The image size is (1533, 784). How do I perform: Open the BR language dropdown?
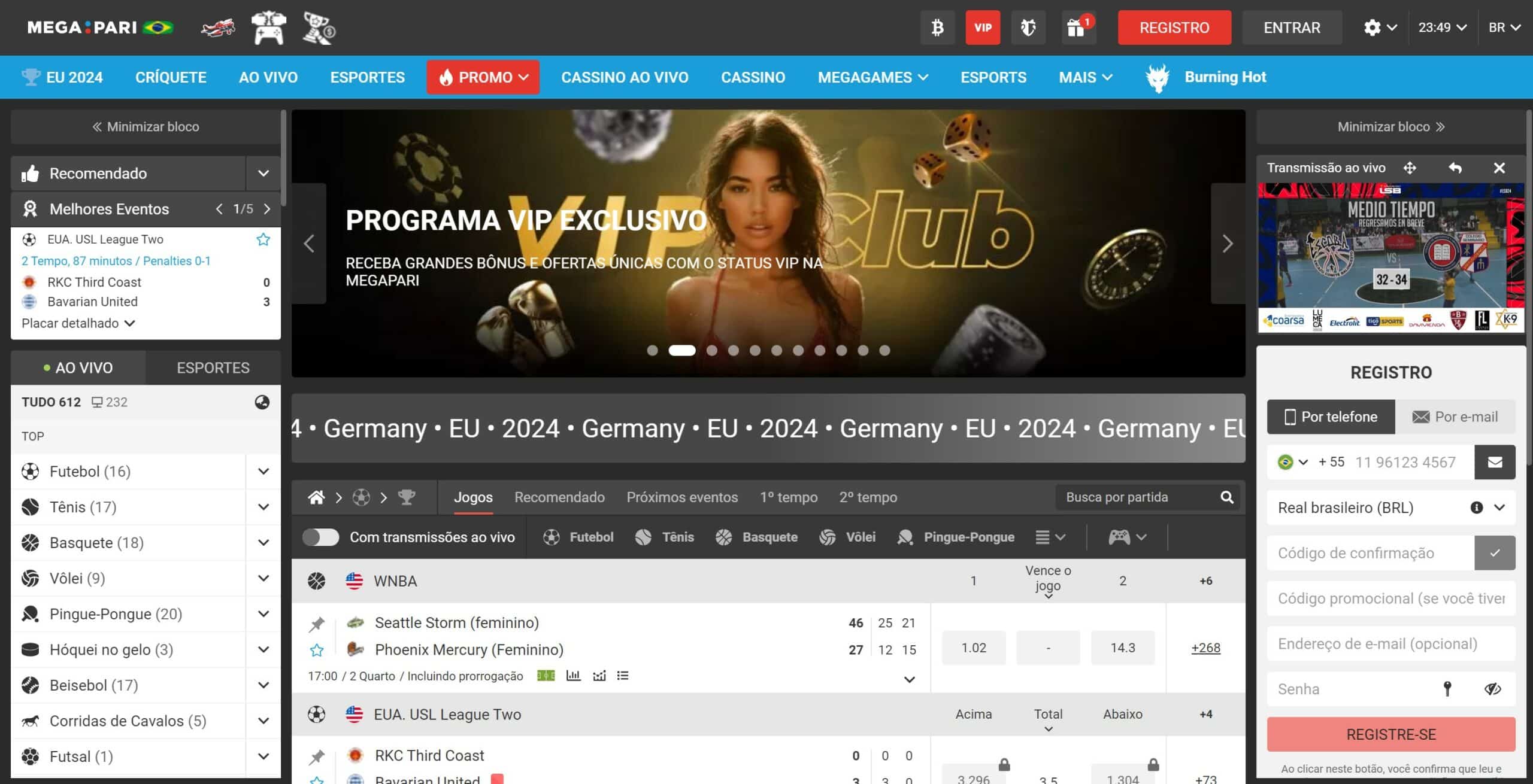[x=1504, y=28]
